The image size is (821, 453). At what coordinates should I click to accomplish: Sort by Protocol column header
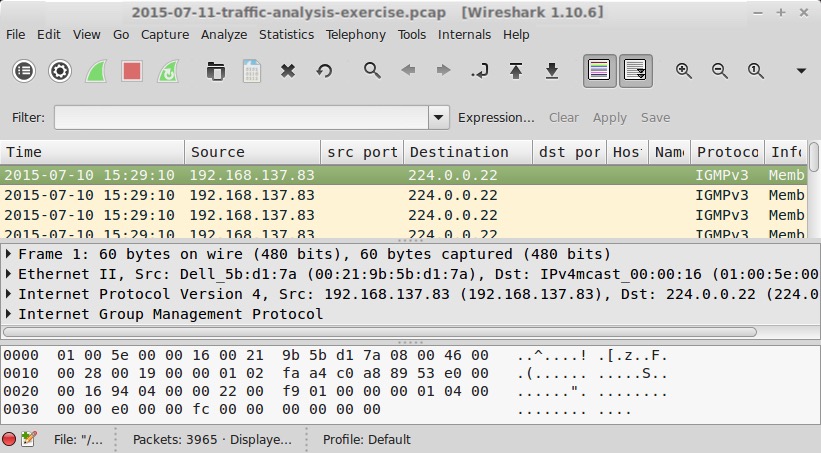[727, 152]
